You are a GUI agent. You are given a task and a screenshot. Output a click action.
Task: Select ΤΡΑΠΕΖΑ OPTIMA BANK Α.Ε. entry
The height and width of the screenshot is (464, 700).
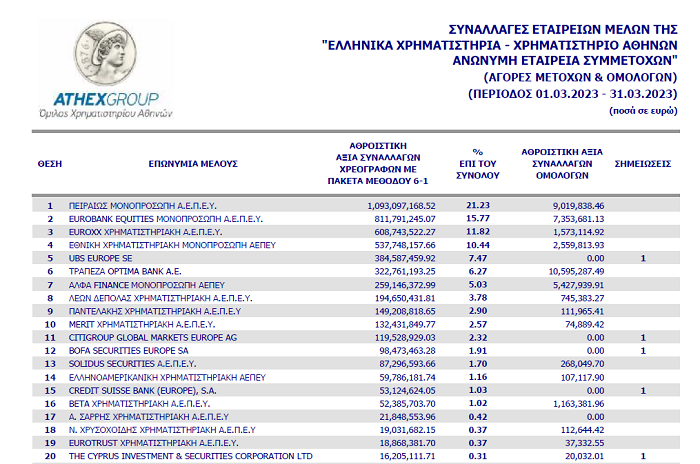tap(125, 270)
